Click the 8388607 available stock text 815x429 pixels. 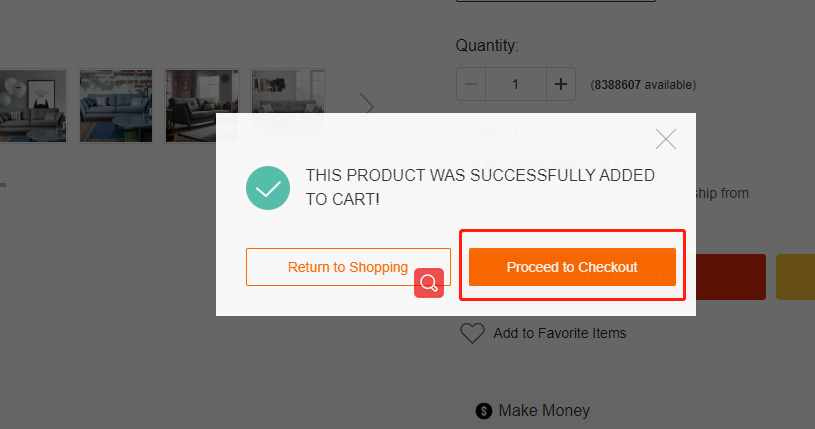[x=643, y=85]
